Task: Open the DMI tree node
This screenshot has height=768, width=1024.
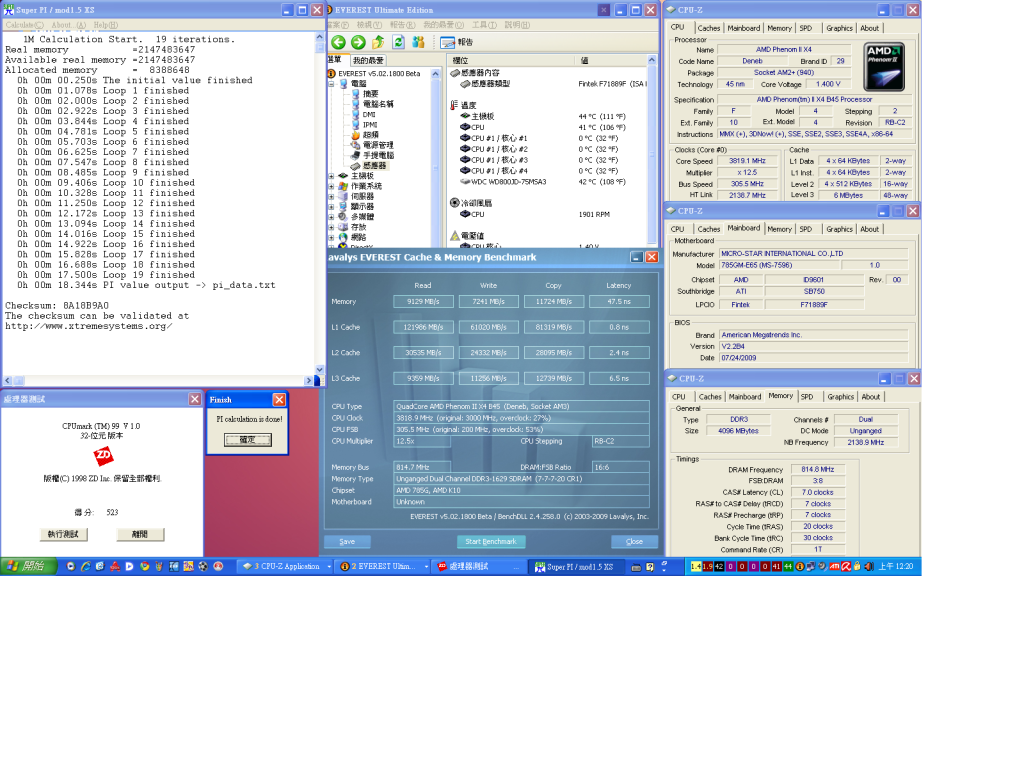Action: [x=369, y=114]
